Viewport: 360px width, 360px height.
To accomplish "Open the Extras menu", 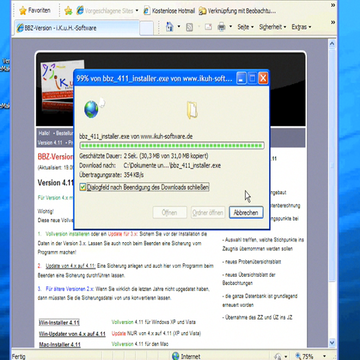I will (x=301, y=27).
